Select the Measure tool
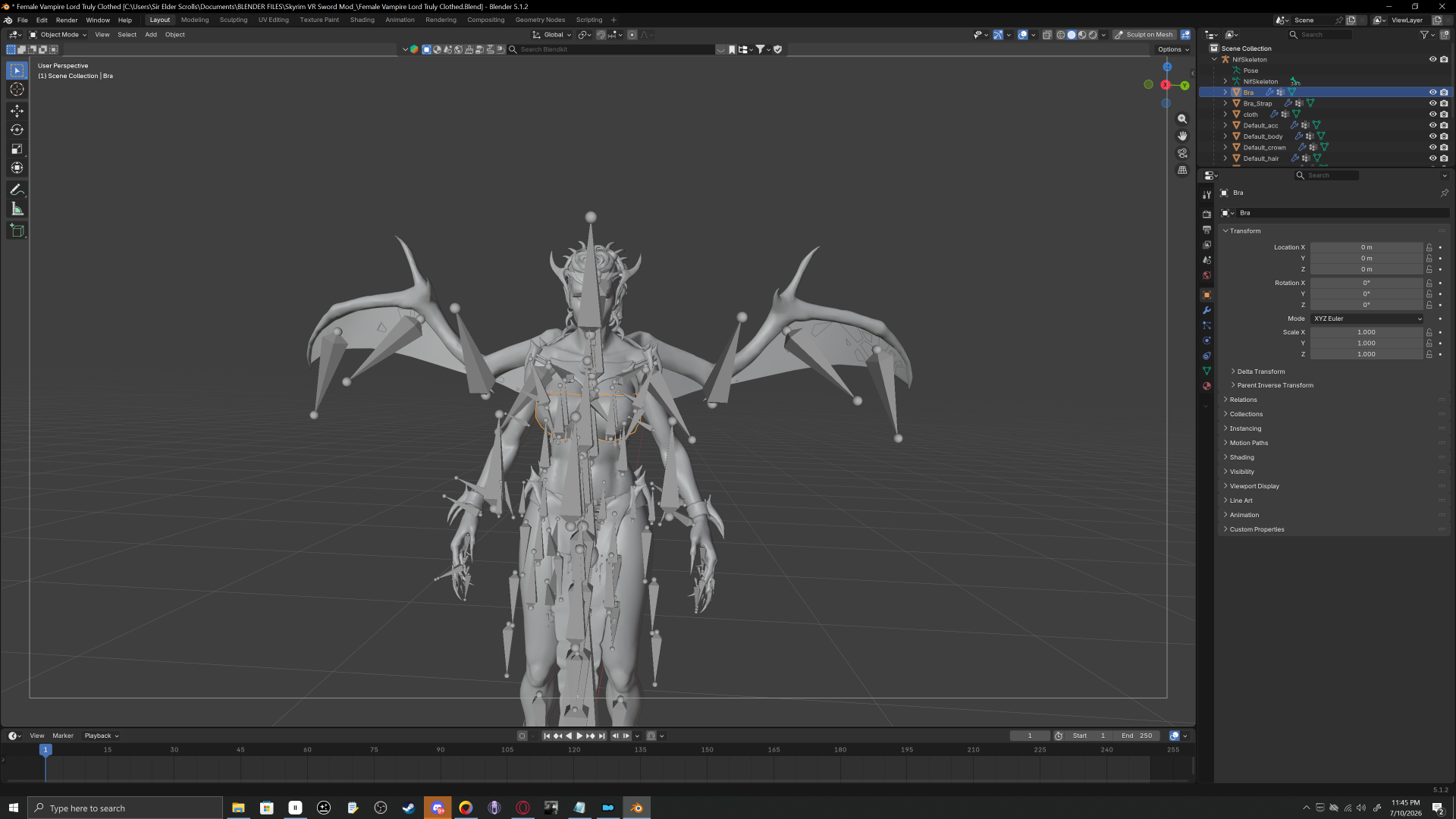 pos(17,209)
